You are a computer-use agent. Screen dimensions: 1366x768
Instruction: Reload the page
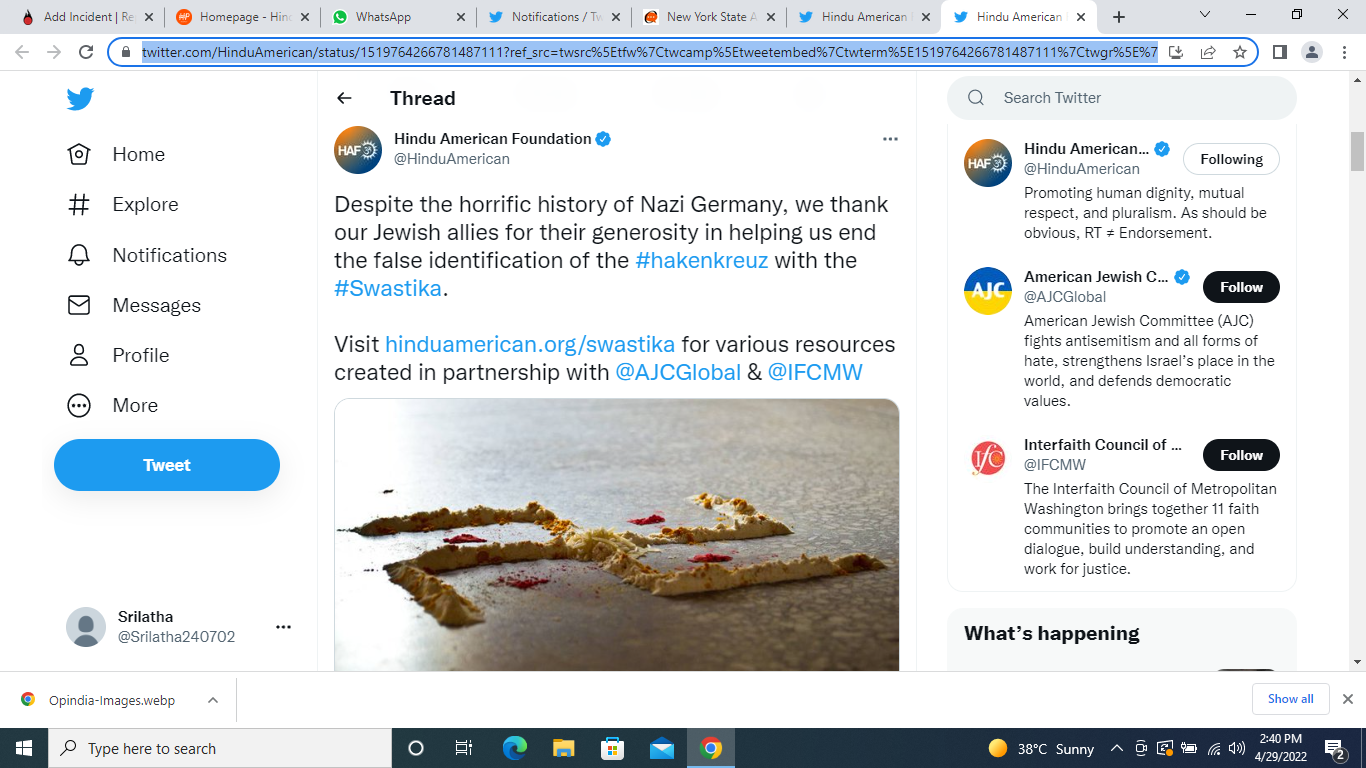(x=86, y=53)
